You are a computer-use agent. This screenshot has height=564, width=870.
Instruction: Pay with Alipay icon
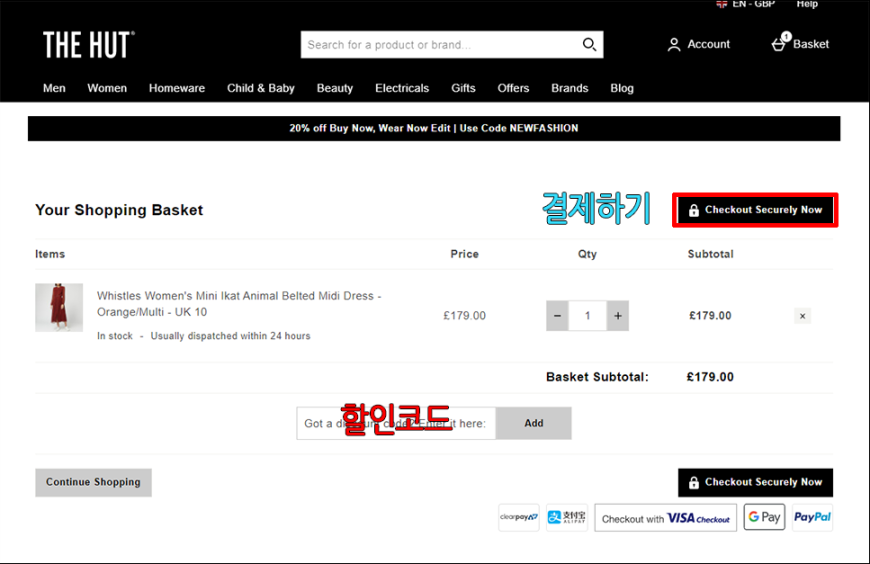[x=566, y=517]
